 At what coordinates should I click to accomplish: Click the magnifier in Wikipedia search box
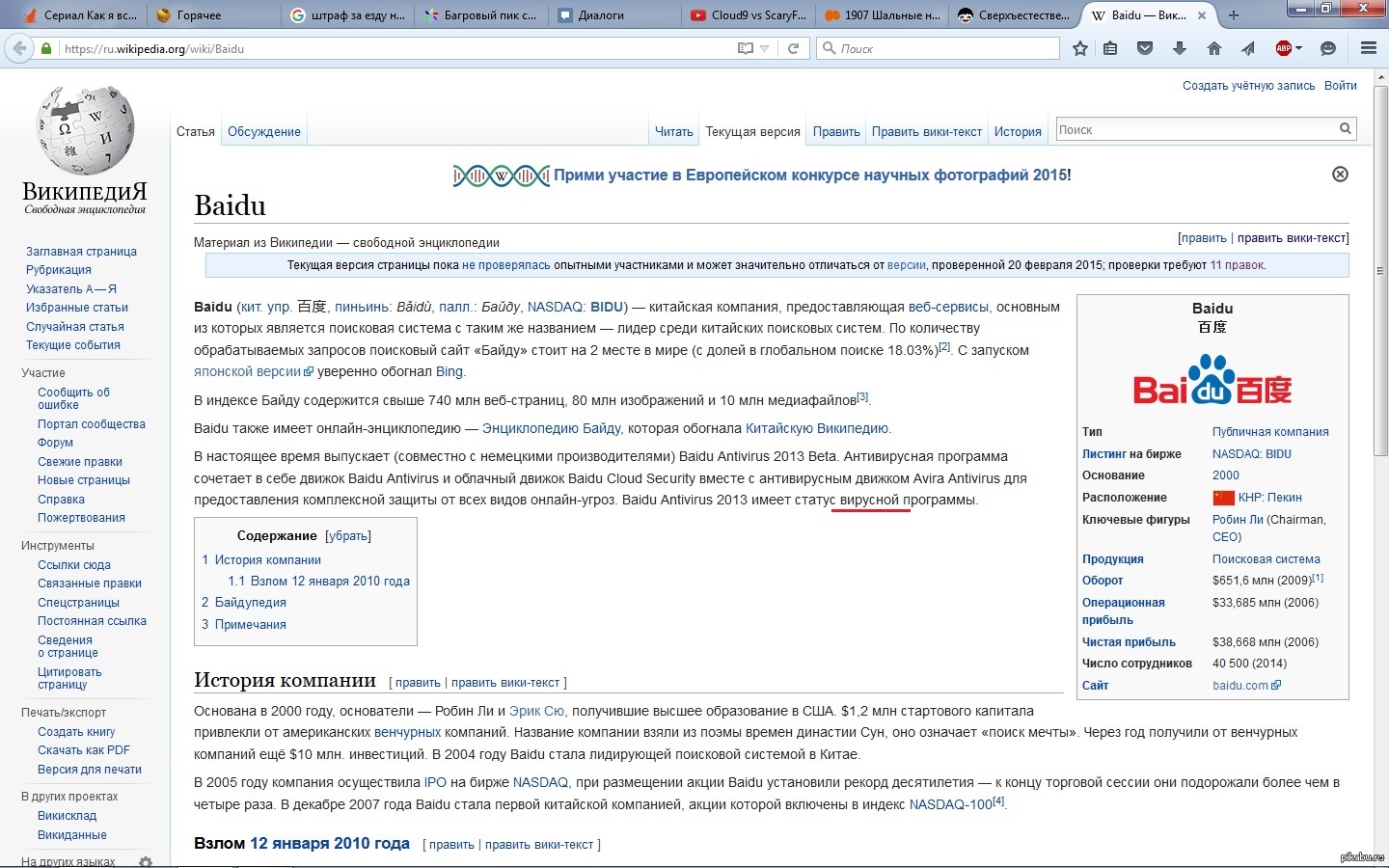point(1346,129)
